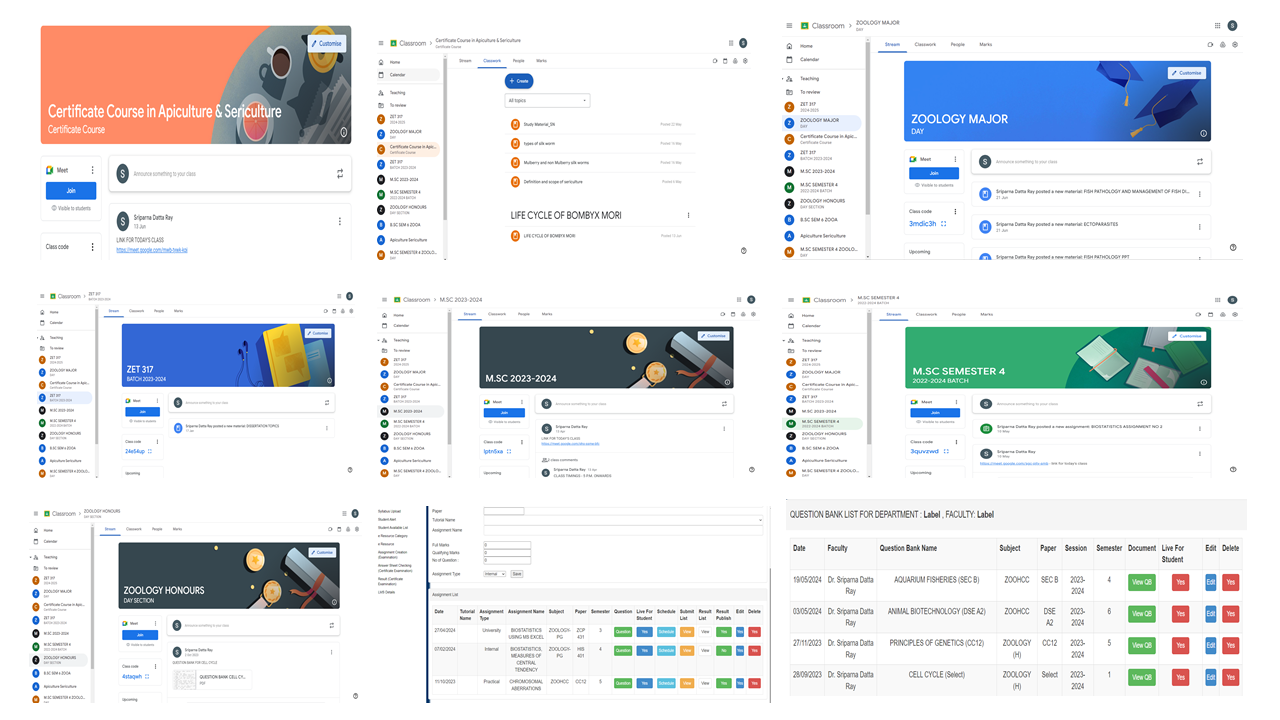Viewport: 1280px width, 720px height.
Task: Expand Teaching section in ZOOLOGY MAJOR sidebar
Action: pos(783,78)
